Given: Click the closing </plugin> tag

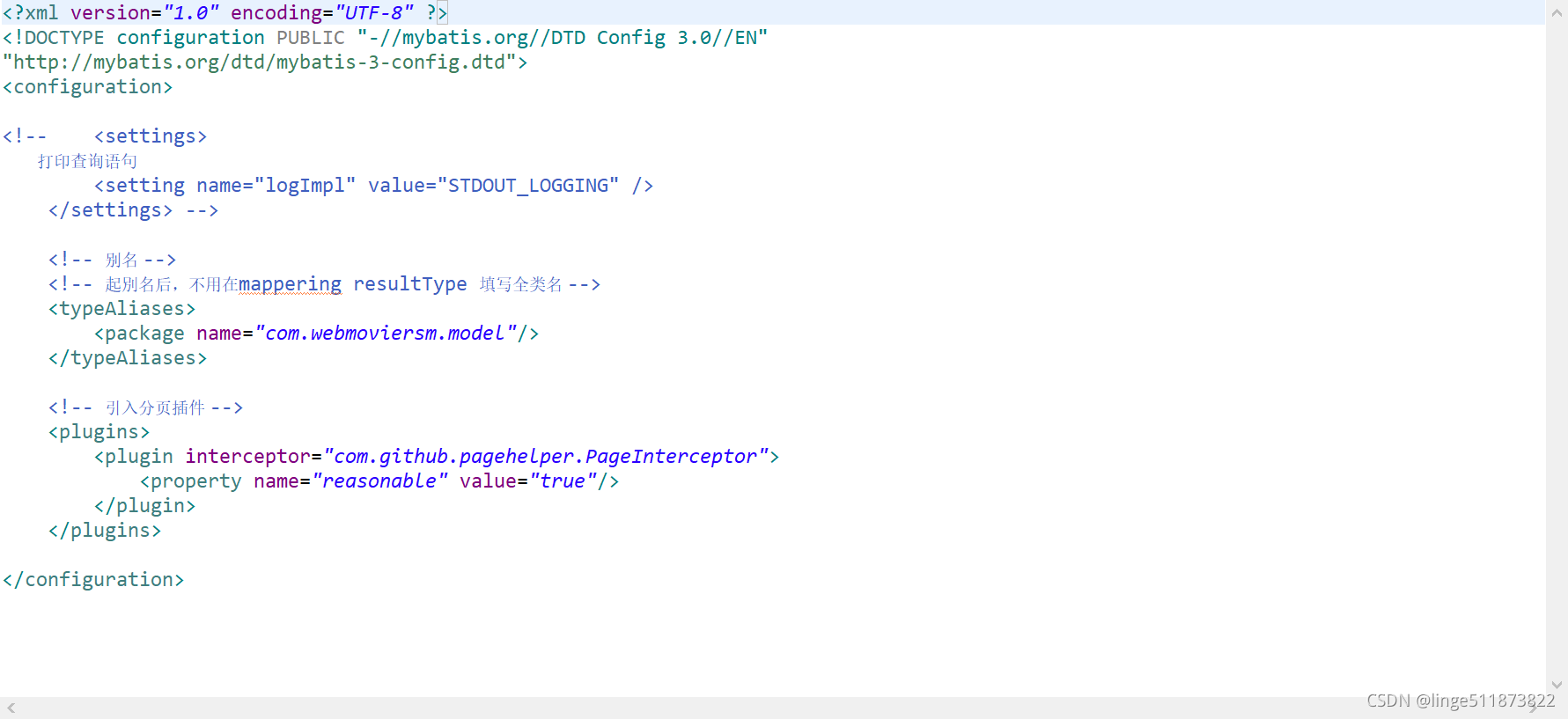Looking at the screenshot, I should click(144, 506).
